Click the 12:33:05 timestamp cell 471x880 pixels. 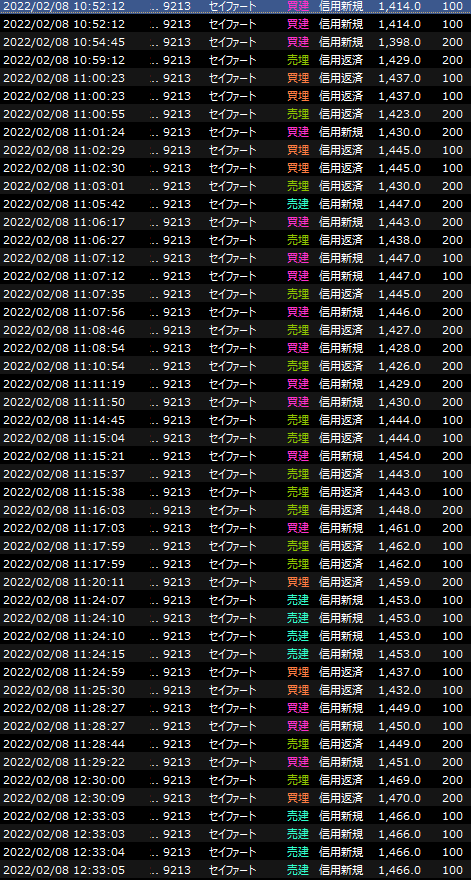64,868
